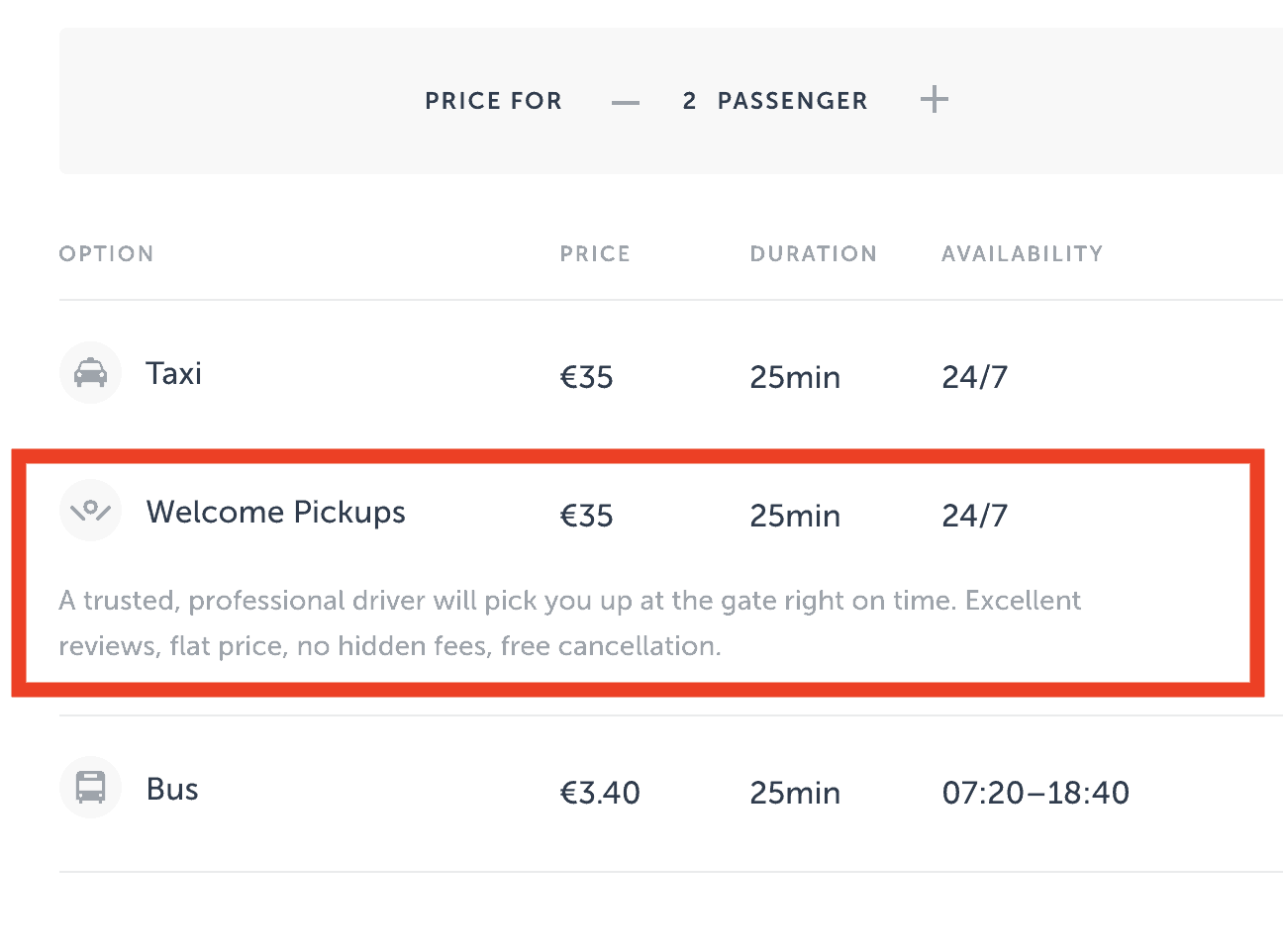Click the Taxi €35 price
This screenshot has height=952, width=1283.
point(587,377)
